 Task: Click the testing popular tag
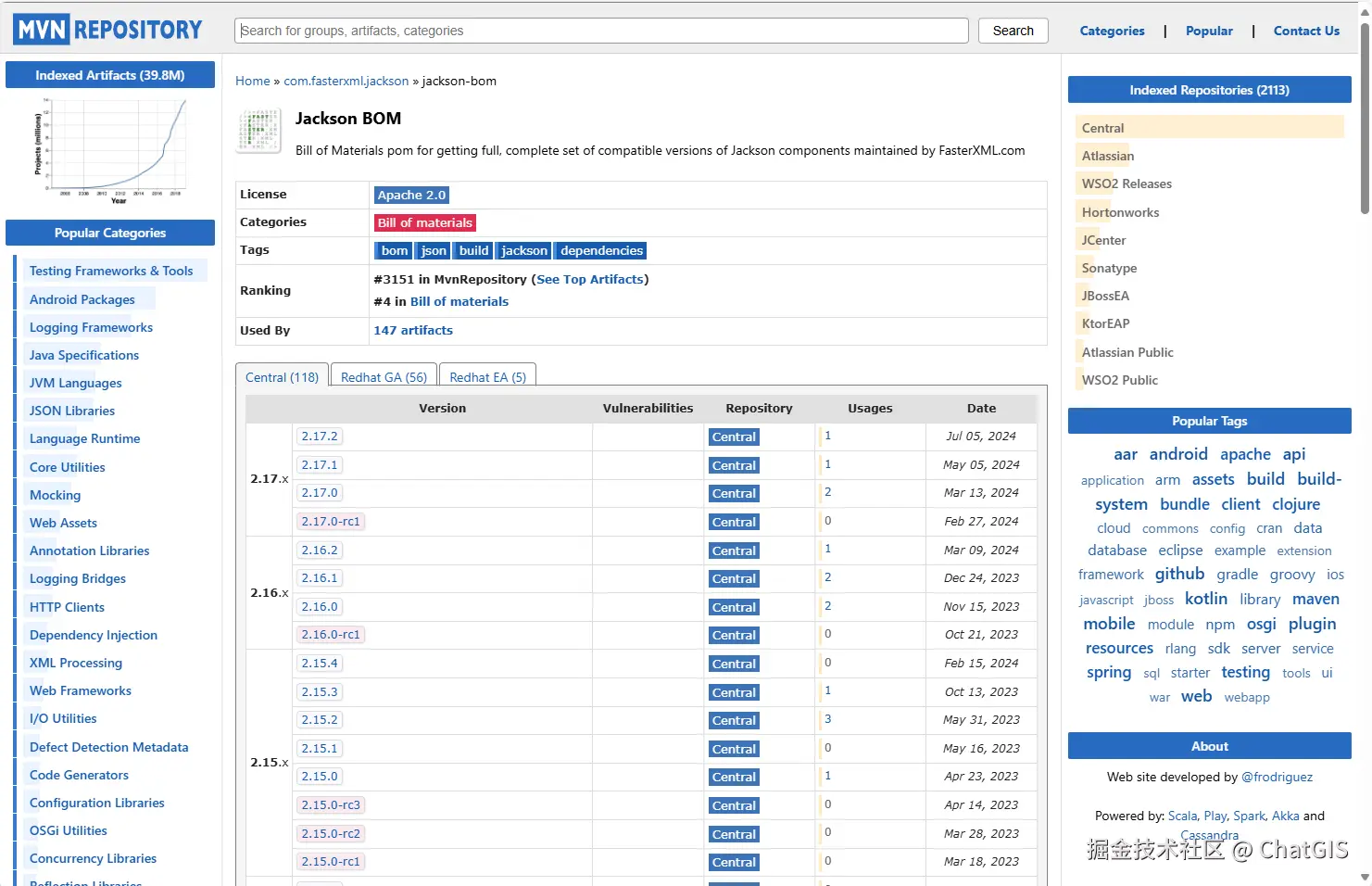click(1245, 672)
